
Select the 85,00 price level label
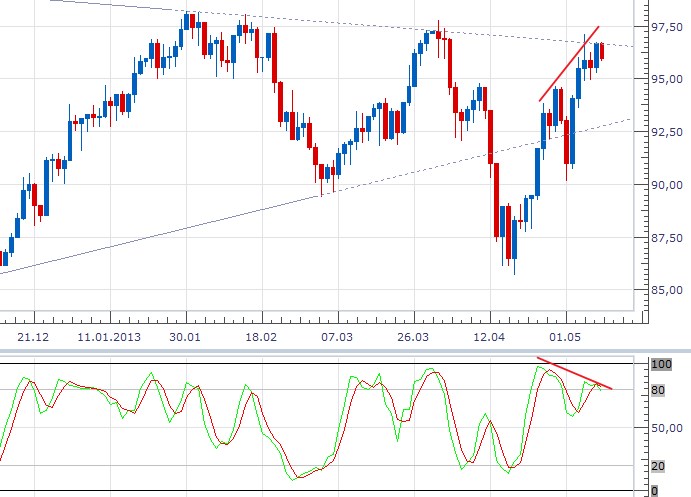coord(667,291)
